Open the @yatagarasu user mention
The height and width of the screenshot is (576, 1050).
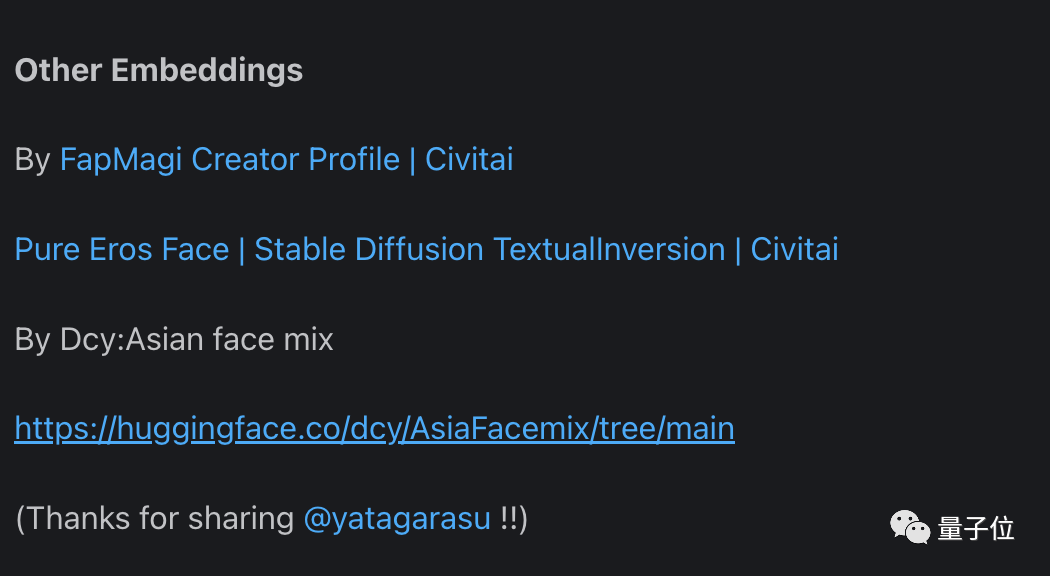(x=397, y=519)
